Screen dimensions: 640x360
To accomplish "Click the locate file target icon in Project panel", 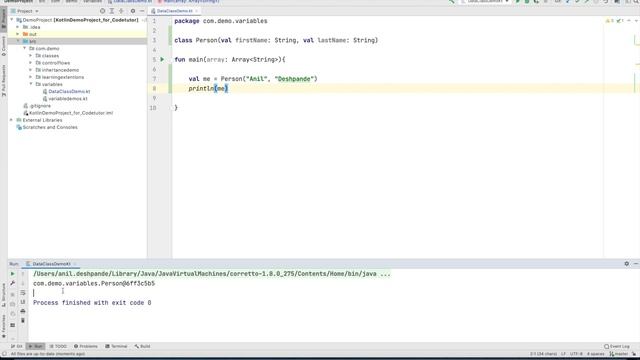I will [102, 11].
